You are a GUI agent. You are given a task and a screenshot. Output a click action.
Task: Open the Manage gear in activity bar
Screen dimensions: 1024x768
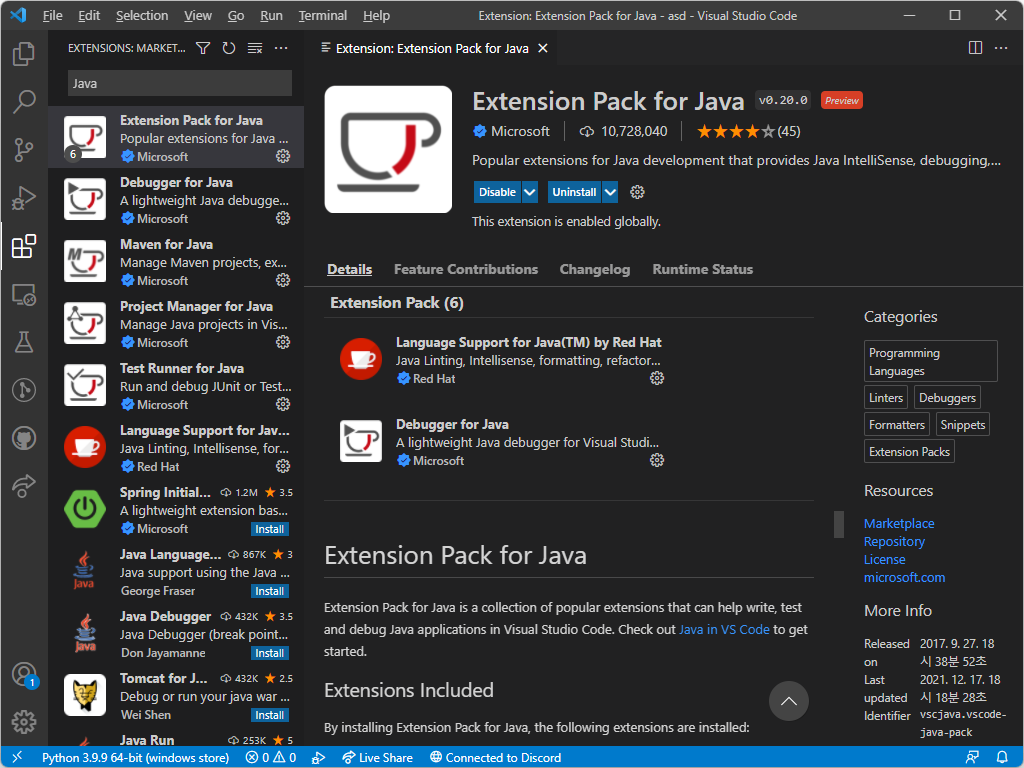pyautogui.click(x=24, y=722)
